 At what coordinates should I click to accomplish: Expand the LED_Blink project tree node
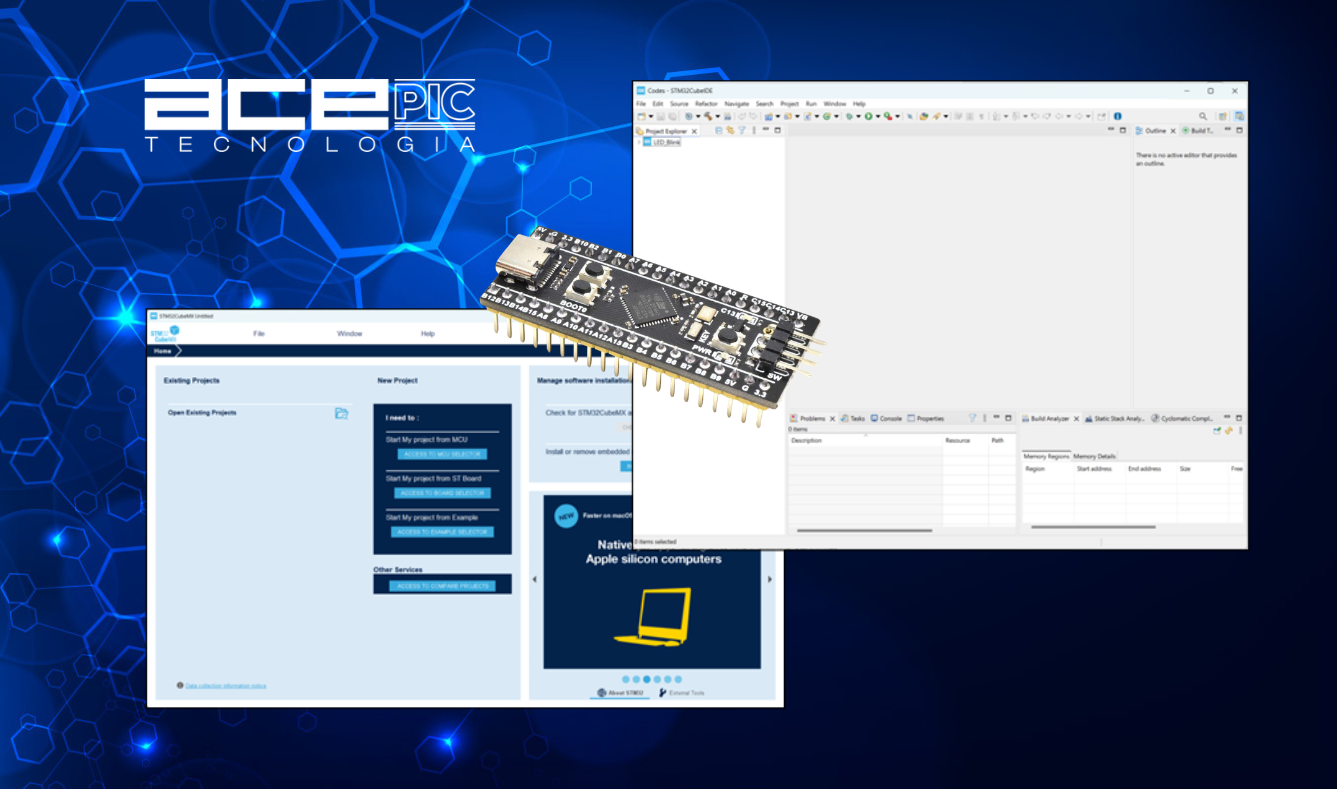[639, 143]
